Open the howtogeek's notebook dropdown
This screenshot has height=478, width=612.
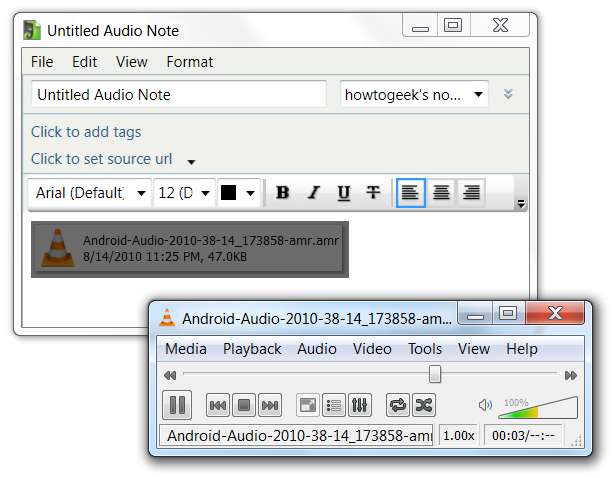coord(414,94)
